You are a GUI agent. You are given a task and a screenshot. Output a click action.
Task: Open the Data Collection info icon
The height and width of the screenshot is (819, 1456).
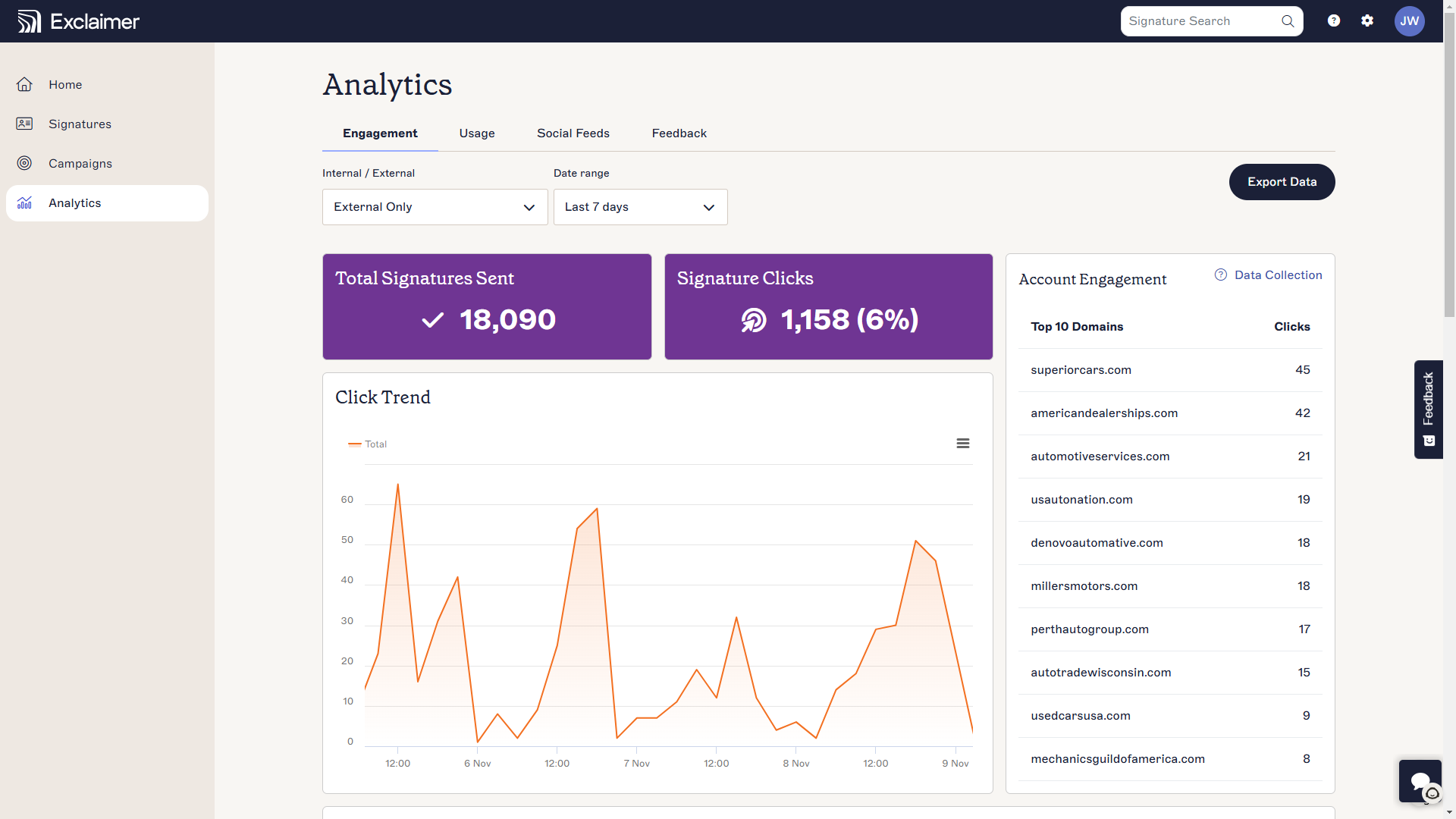pyautogui.click(x=1220, y=275)
